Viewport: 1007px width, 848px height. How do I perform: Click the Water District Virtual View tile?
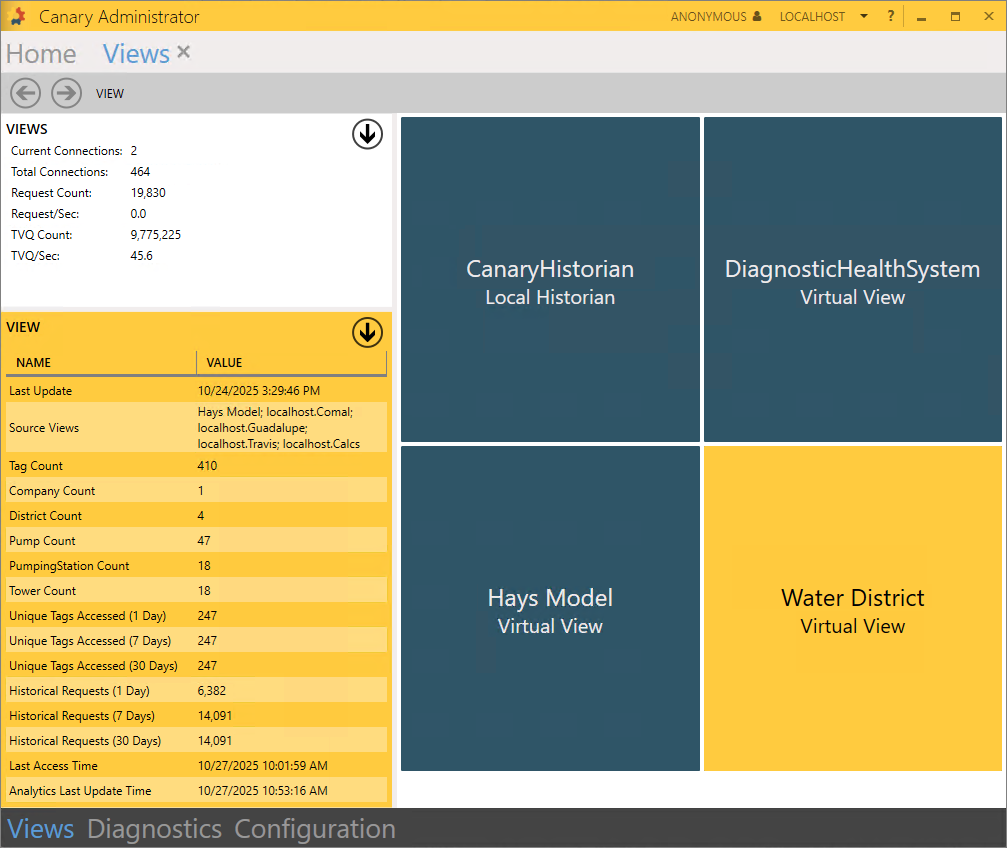(x=852, y=609)
